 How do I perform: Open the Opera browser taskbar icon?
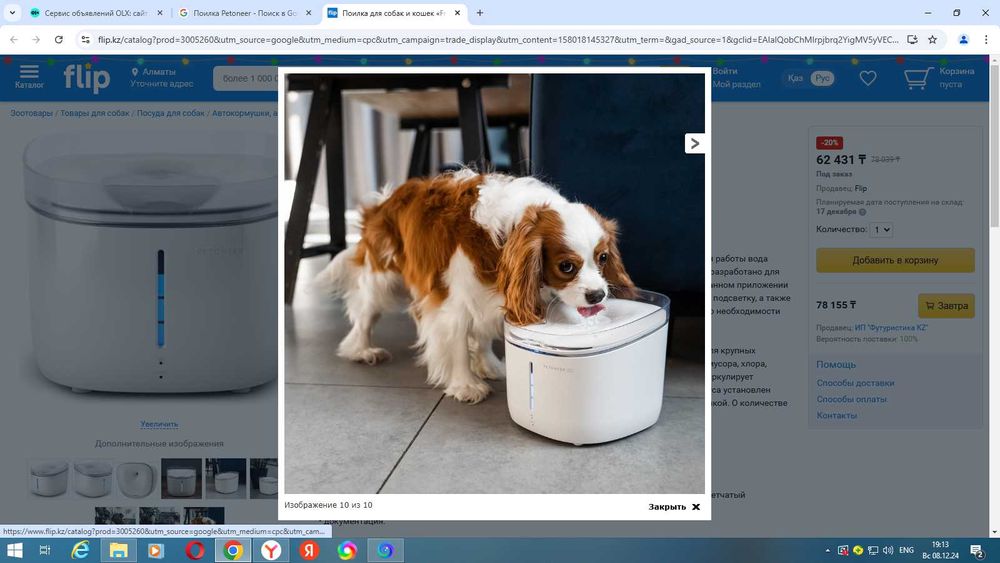[x=195, y=550]
